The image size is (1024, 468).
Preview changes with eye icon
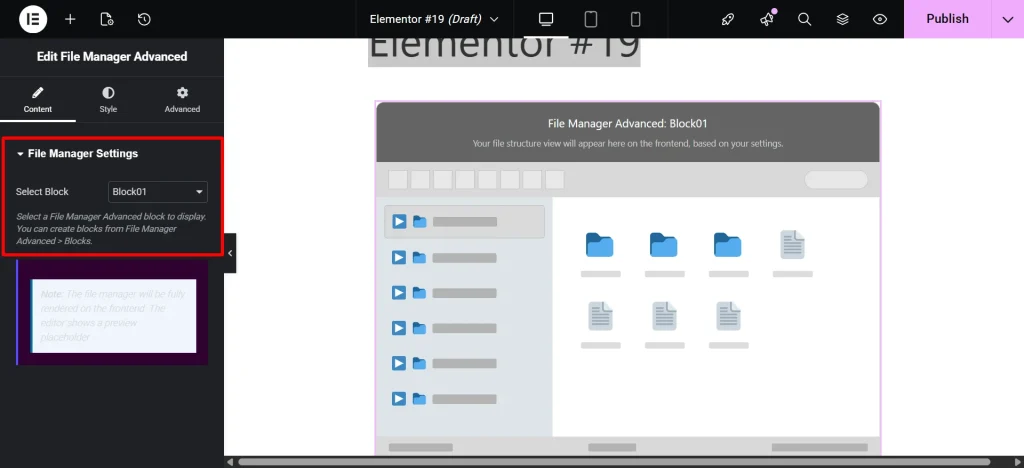coord(880,20)
